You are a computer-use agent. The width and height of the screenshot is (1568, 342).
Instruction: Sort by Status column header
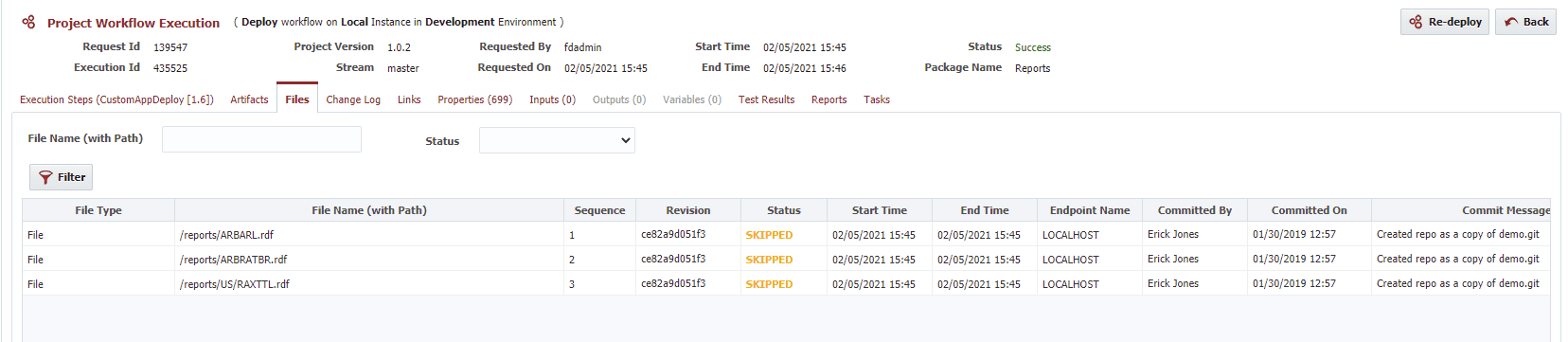coord(783,210)
